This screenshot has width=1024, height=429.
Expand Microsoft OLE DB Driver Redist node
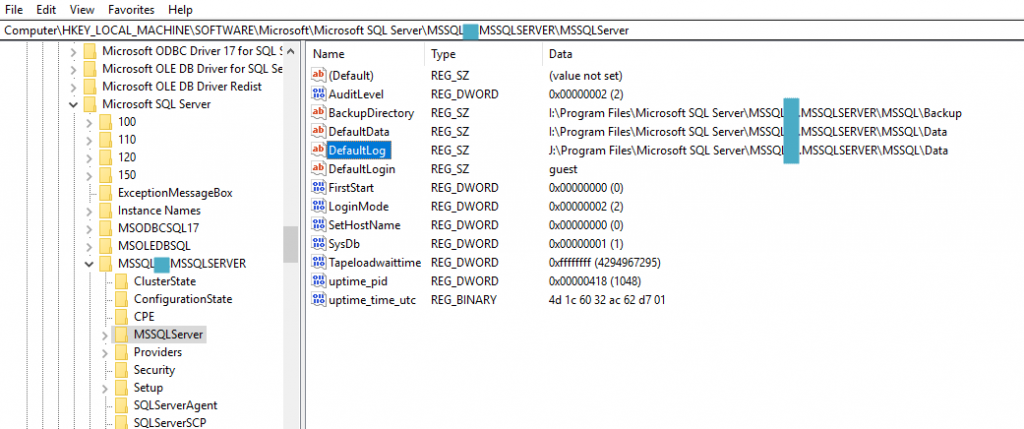click(73, 86)
